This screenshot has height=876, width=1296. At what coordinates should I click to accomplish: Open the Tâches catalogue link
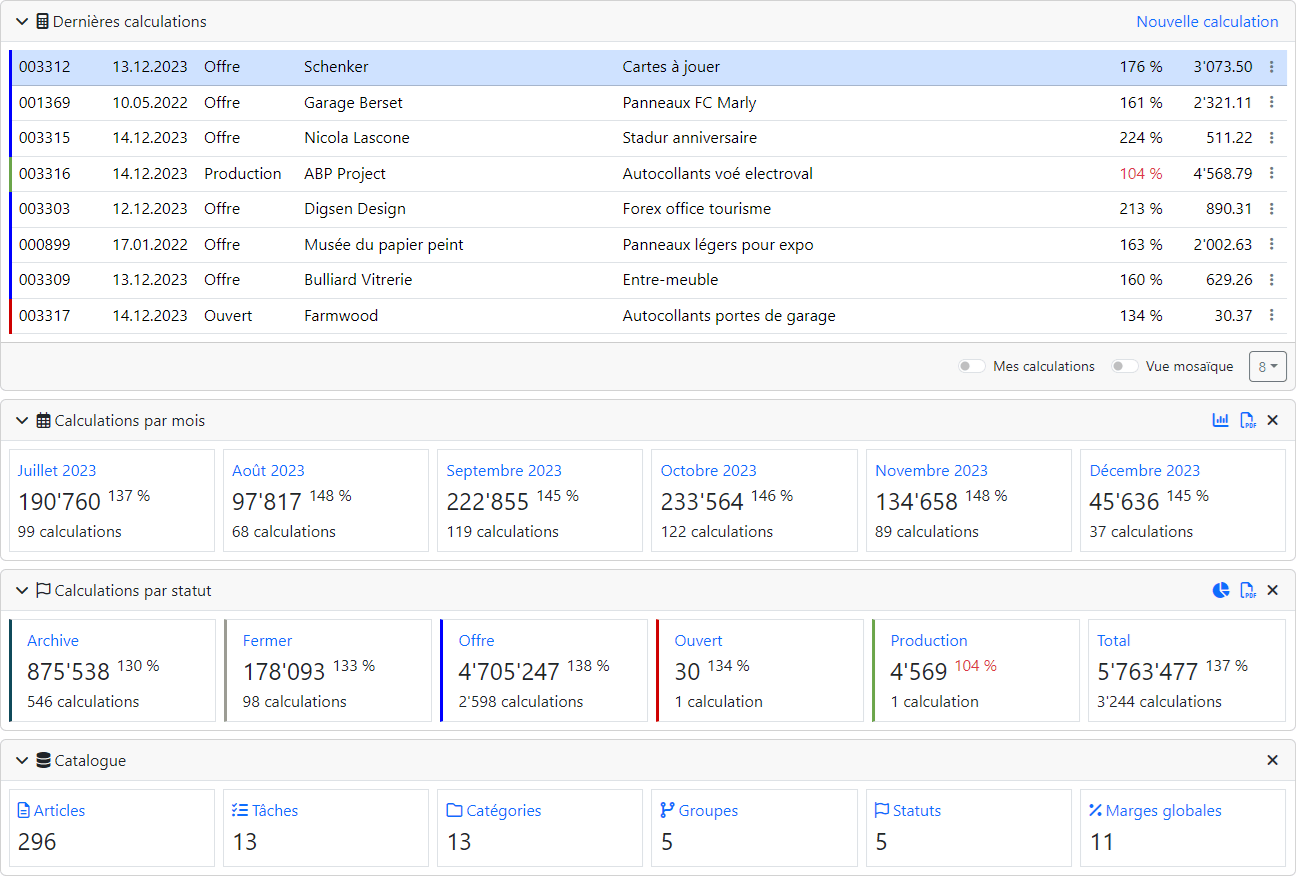pyautogui.click(x=265, y=810)
